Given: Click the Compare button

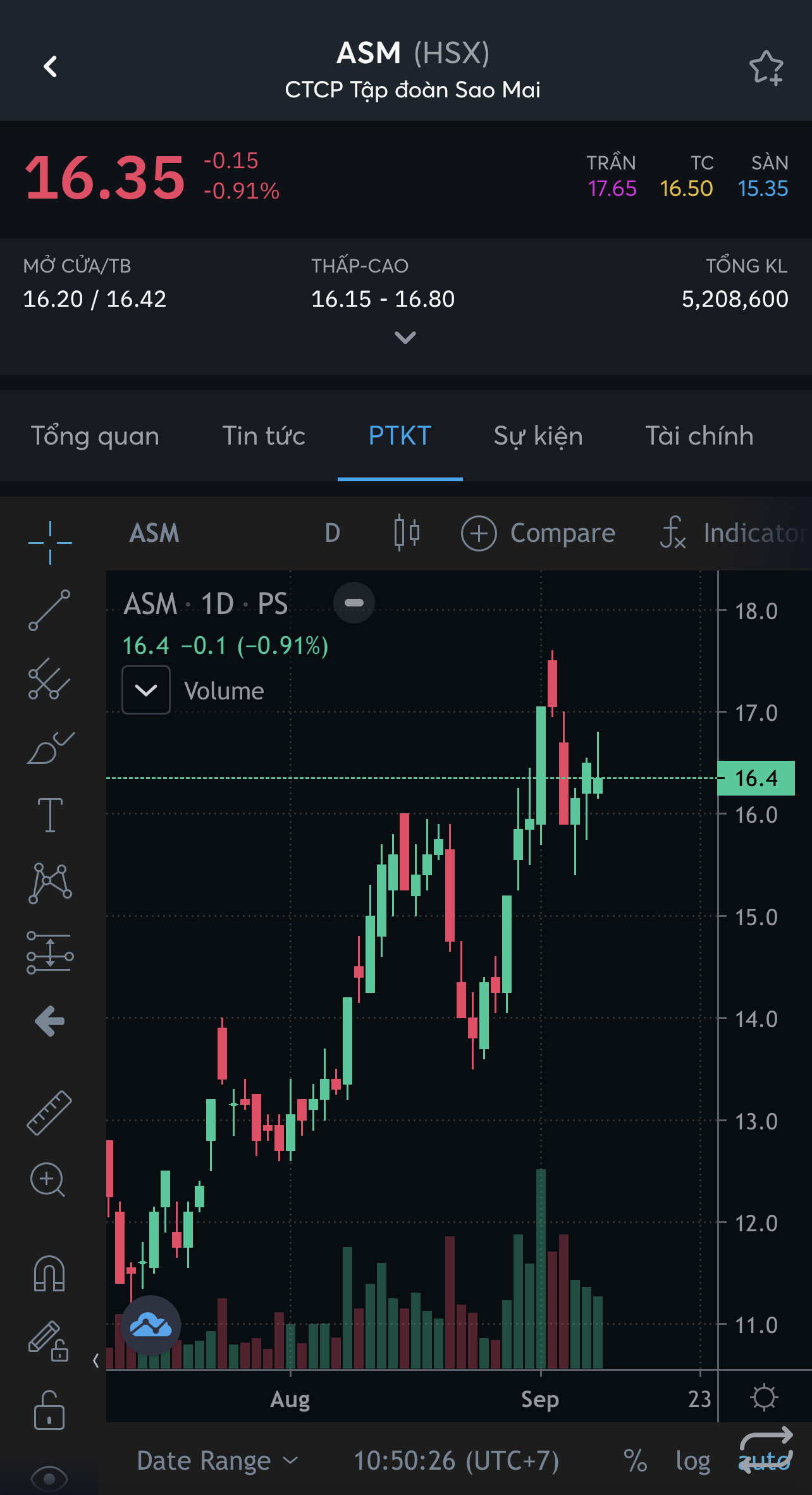Looking at the screenshot, I should 538,533.
